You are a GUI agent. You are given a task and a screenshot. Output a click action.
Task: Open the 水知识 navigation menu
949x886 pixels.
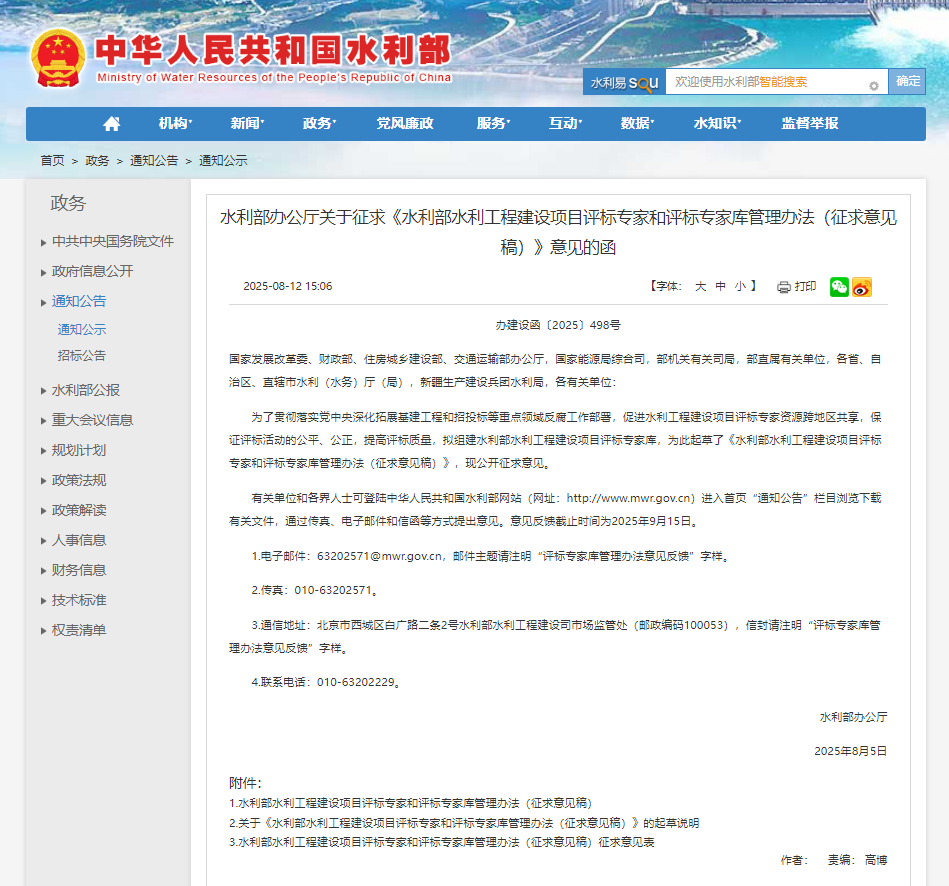pos(716,124)
